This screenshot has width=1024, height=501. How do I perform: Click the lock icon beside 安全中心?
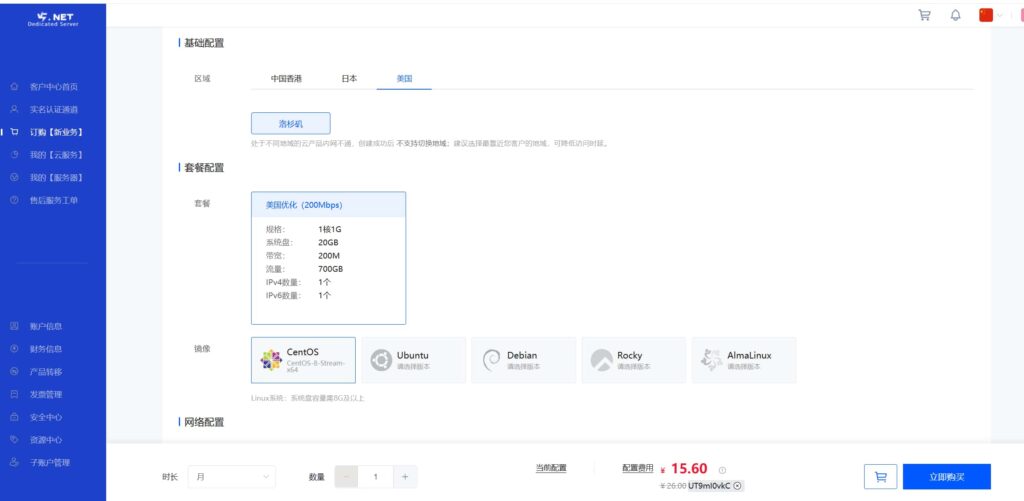point(14,417)
